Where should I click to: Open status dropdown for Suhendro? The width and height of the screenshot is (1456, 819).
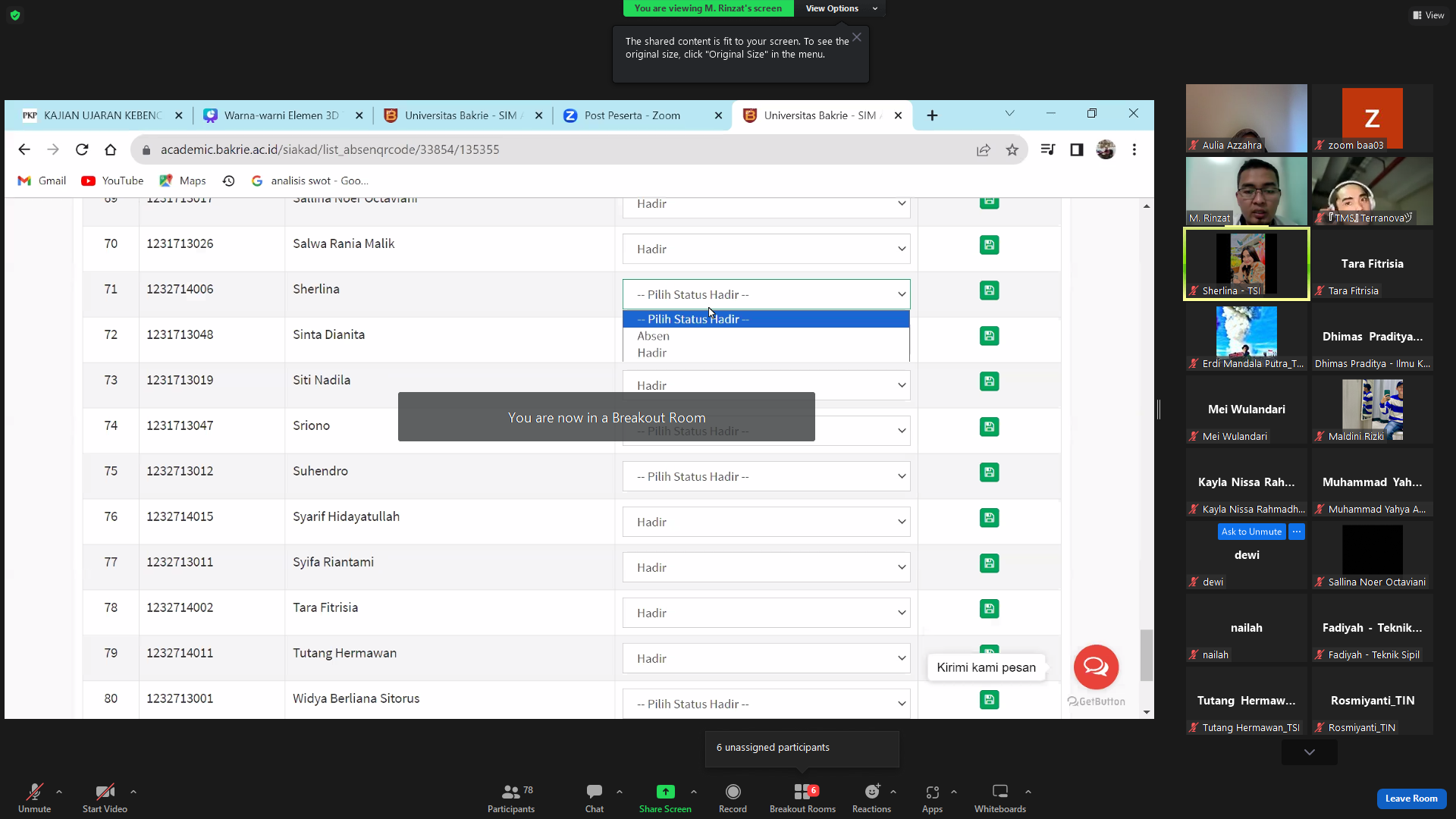766,476
